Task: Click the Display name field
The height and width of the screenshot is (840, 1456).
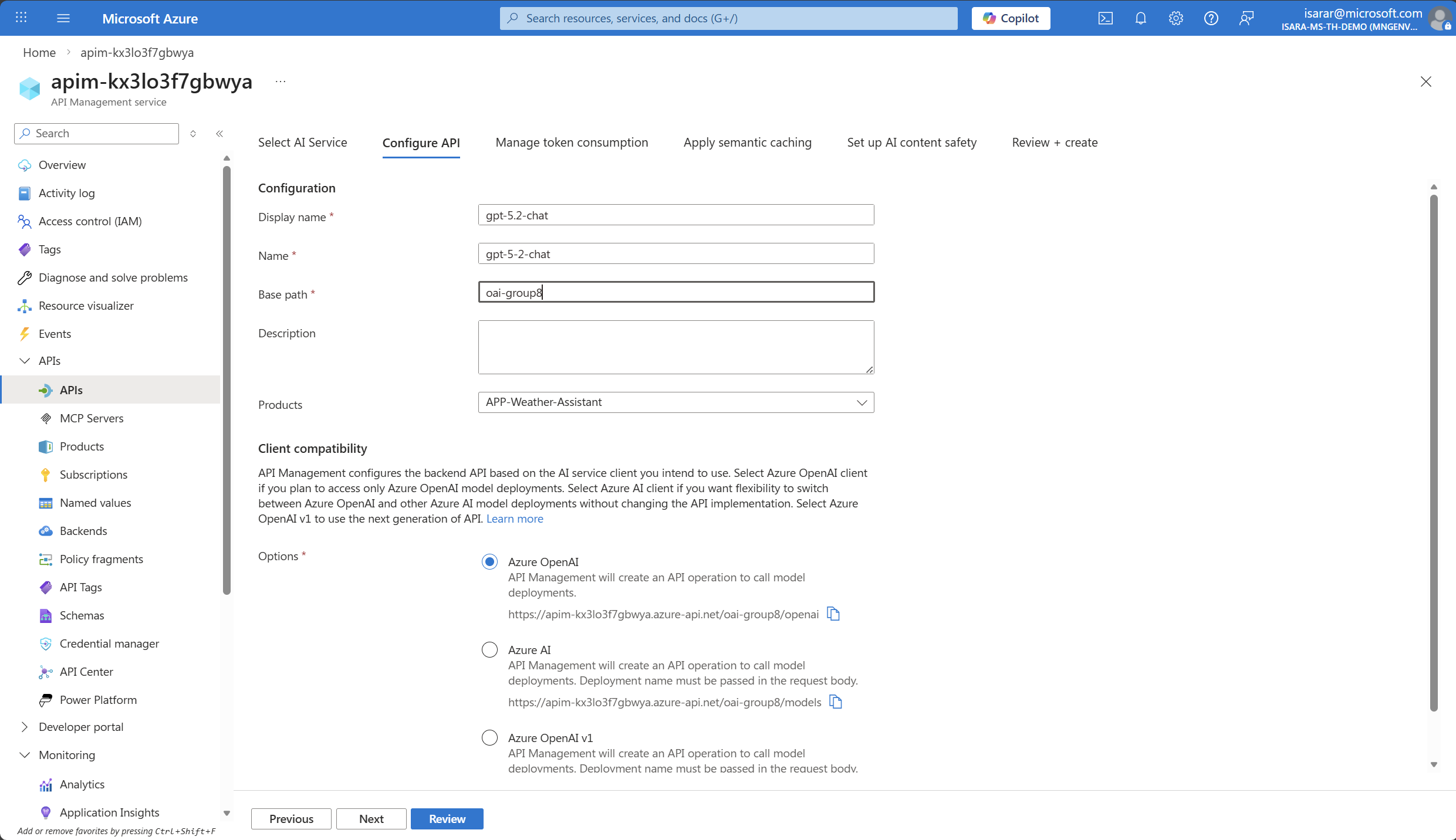Action: 676,215
